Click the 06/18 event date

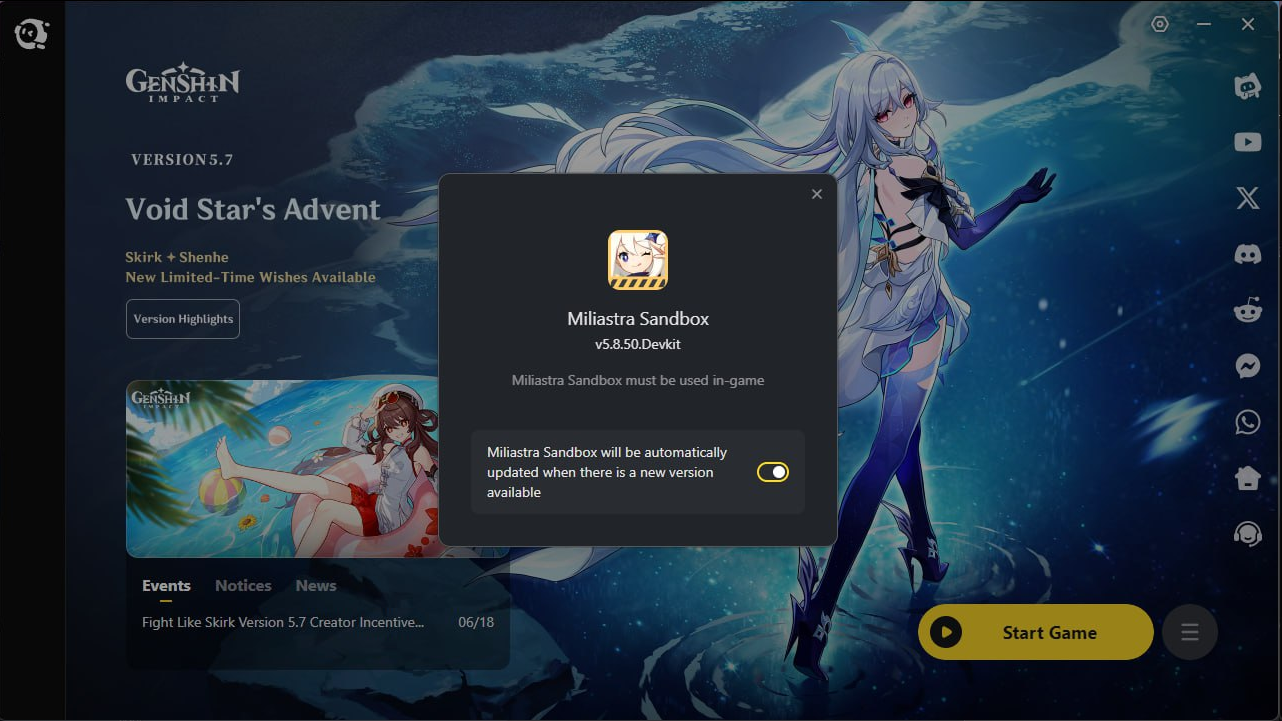tap(476, 622)
